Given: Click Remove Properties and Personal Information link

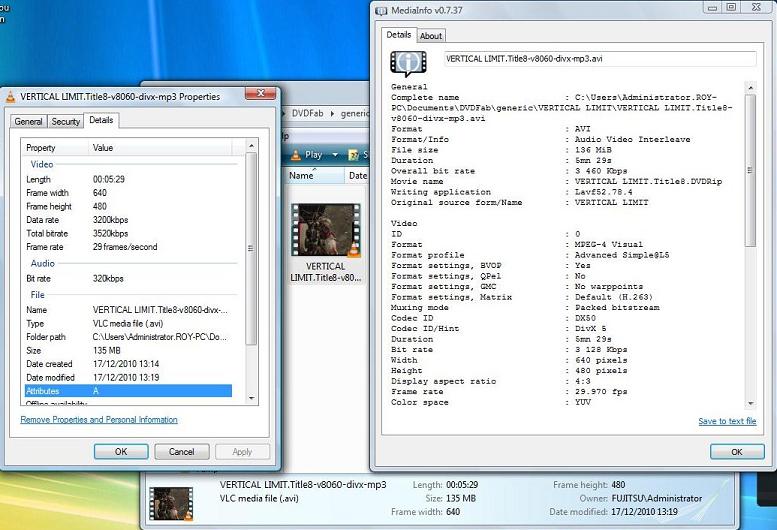Looking at the screenshot, I should click(99, 420).
